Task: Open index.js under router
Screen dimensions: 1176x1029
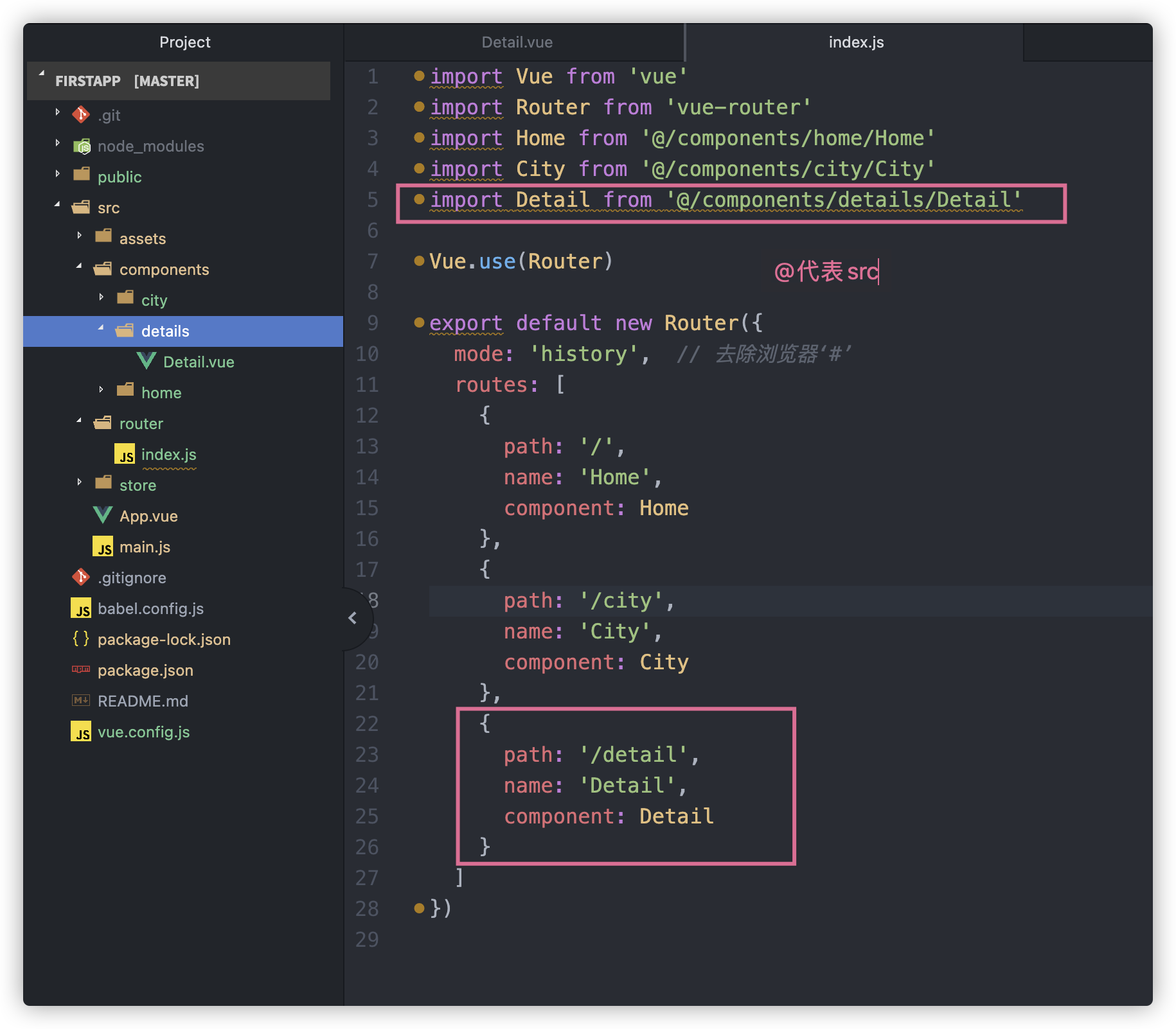Action: pyautogui.click(x=168, y=454)
